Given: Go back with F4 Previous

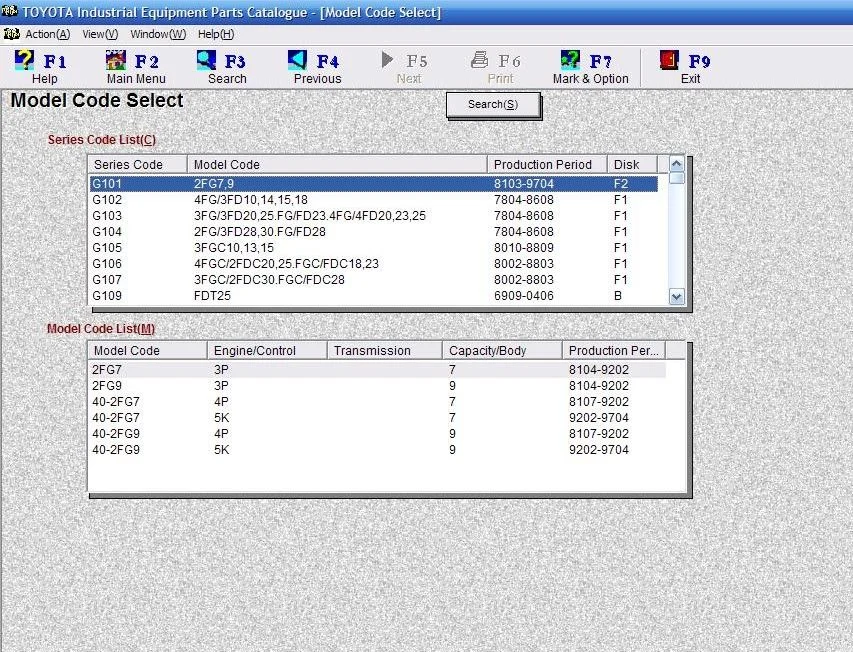Looking at the screenshot, I should (x=317, y=67).
